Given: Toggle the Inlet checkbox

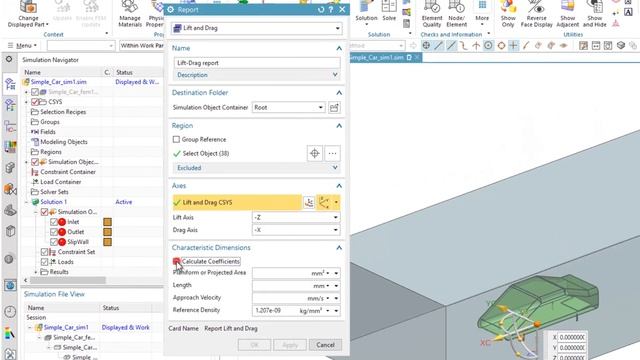Looking at the screenshot, I should coord(53,222).
